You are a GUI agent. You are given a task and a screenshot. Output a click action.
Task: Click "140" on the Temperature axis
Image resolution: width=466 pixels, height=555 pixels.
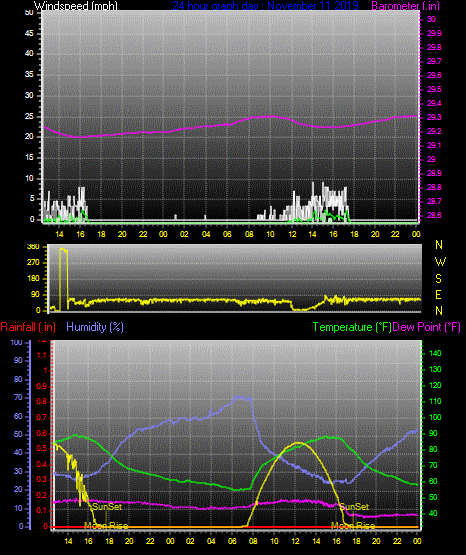435,353
